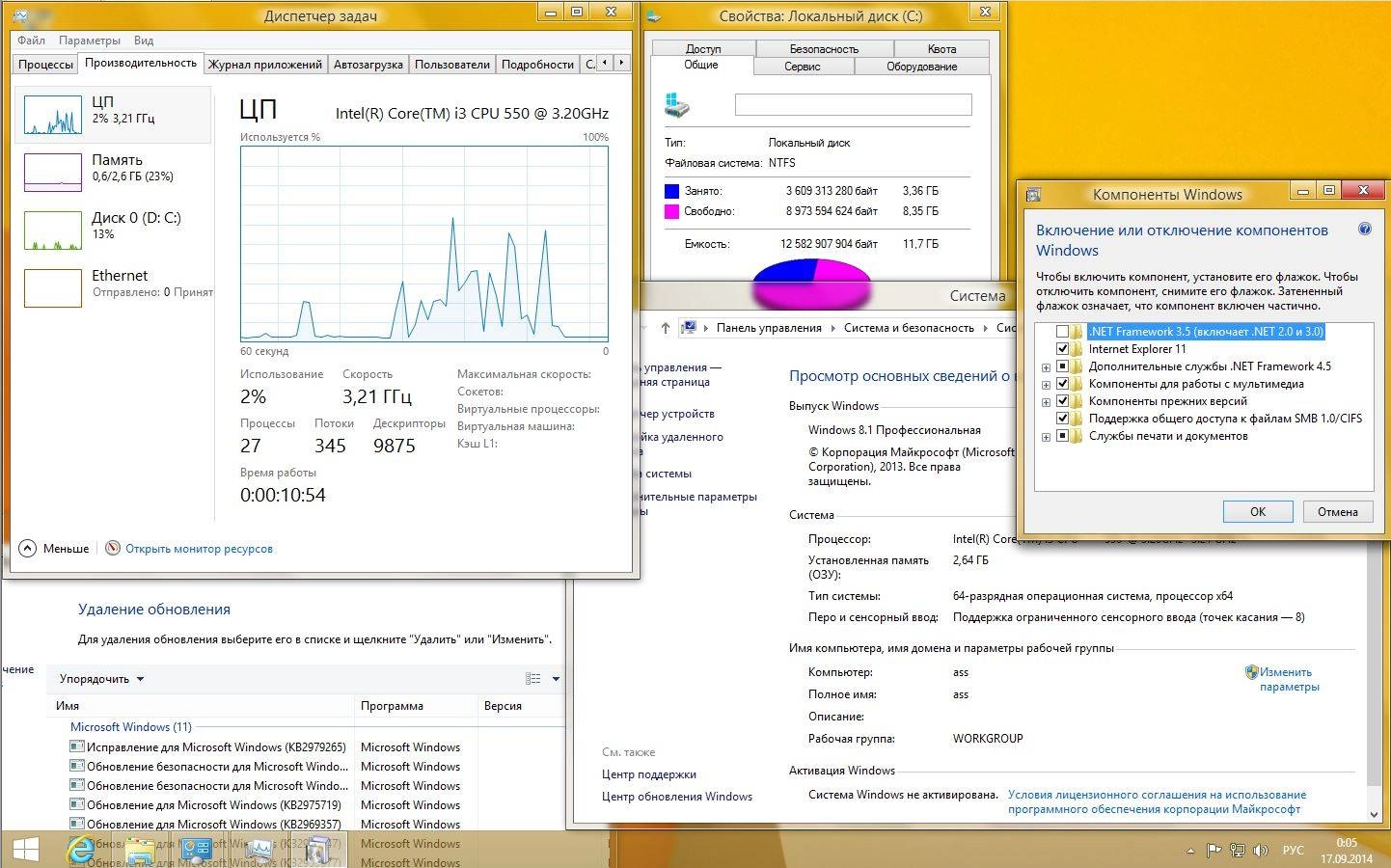
Task: Open the Безопасность tab in disk properties
Action: [x=824, y=48]
